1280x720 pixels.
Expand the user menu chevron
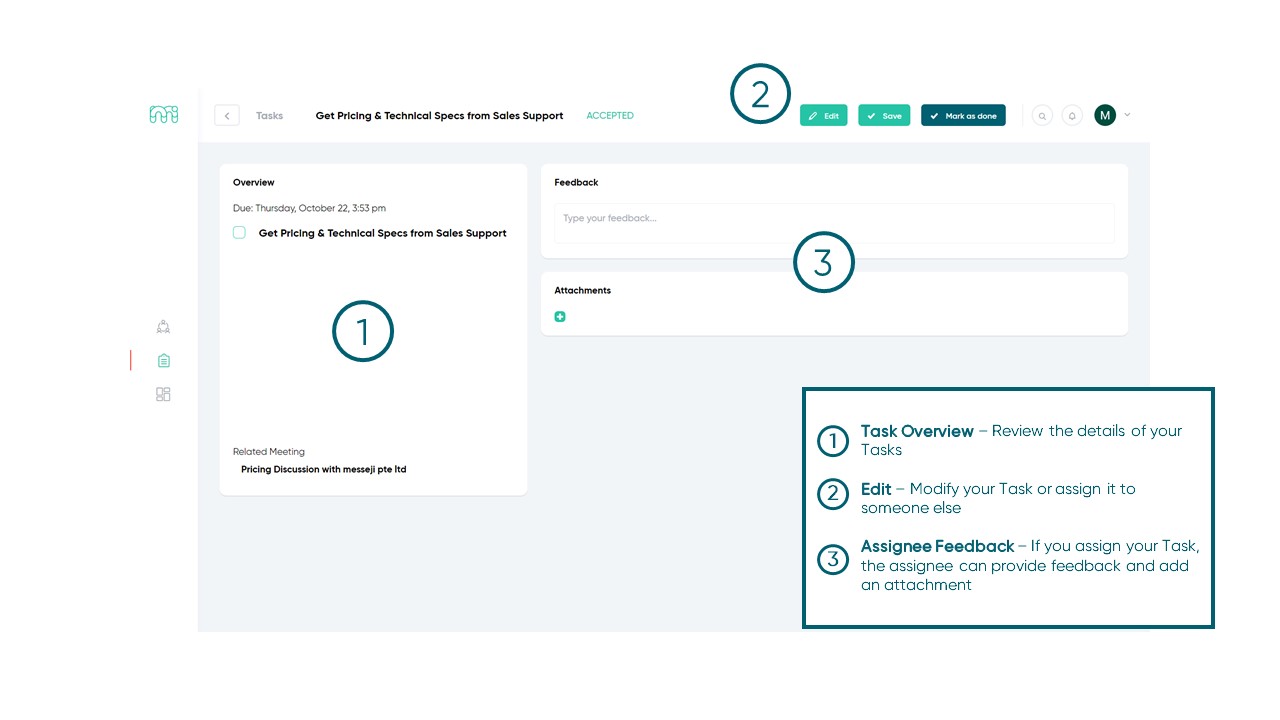click(x=1127, y=114)
